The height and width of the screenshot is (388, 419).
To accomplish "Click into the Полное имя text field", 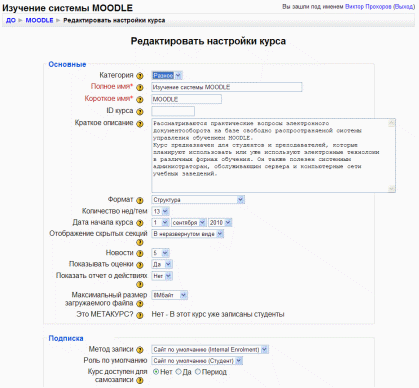I will click(227, 87).
